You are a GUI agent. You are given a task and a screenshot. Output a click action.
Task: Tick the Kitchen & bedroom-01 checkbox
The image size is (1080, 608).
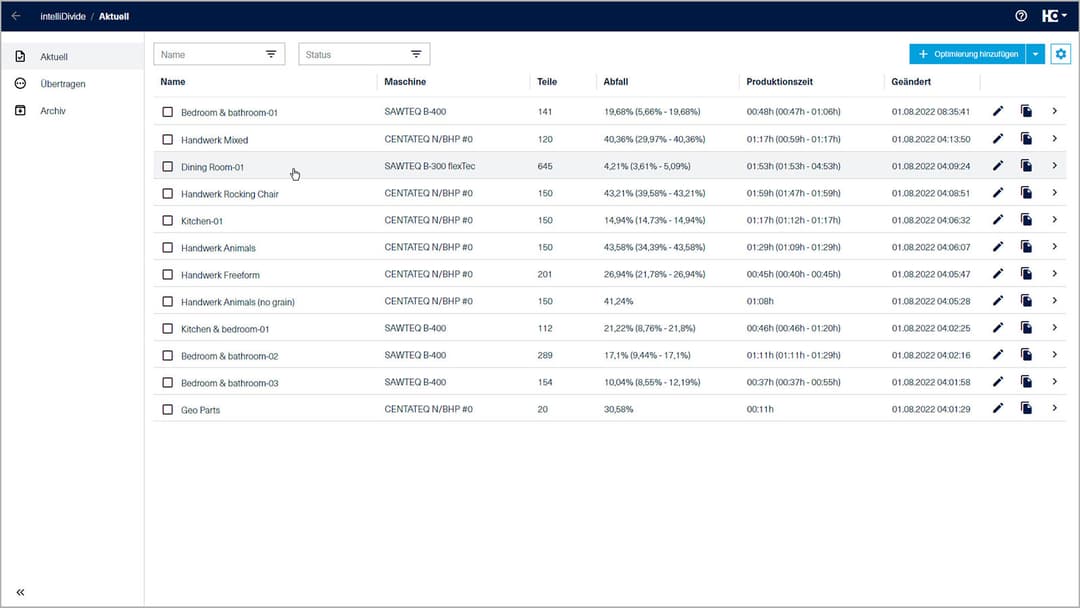click(x=168, y=327)
